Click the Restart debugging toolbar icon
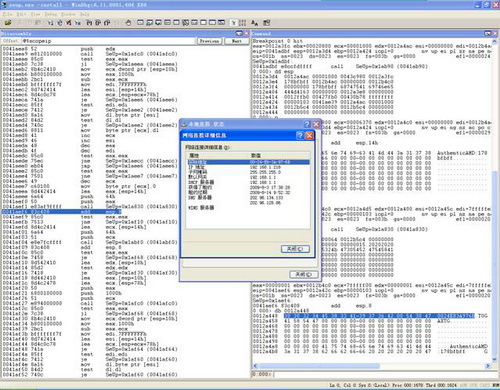Viewport: 500px width, 390px height. click(59, 23)
